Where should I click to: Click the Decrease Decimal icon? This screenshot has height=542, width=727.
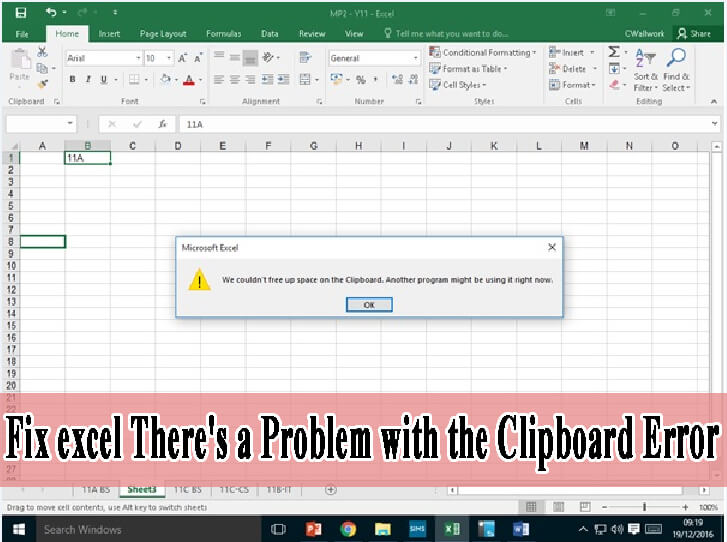414,79
